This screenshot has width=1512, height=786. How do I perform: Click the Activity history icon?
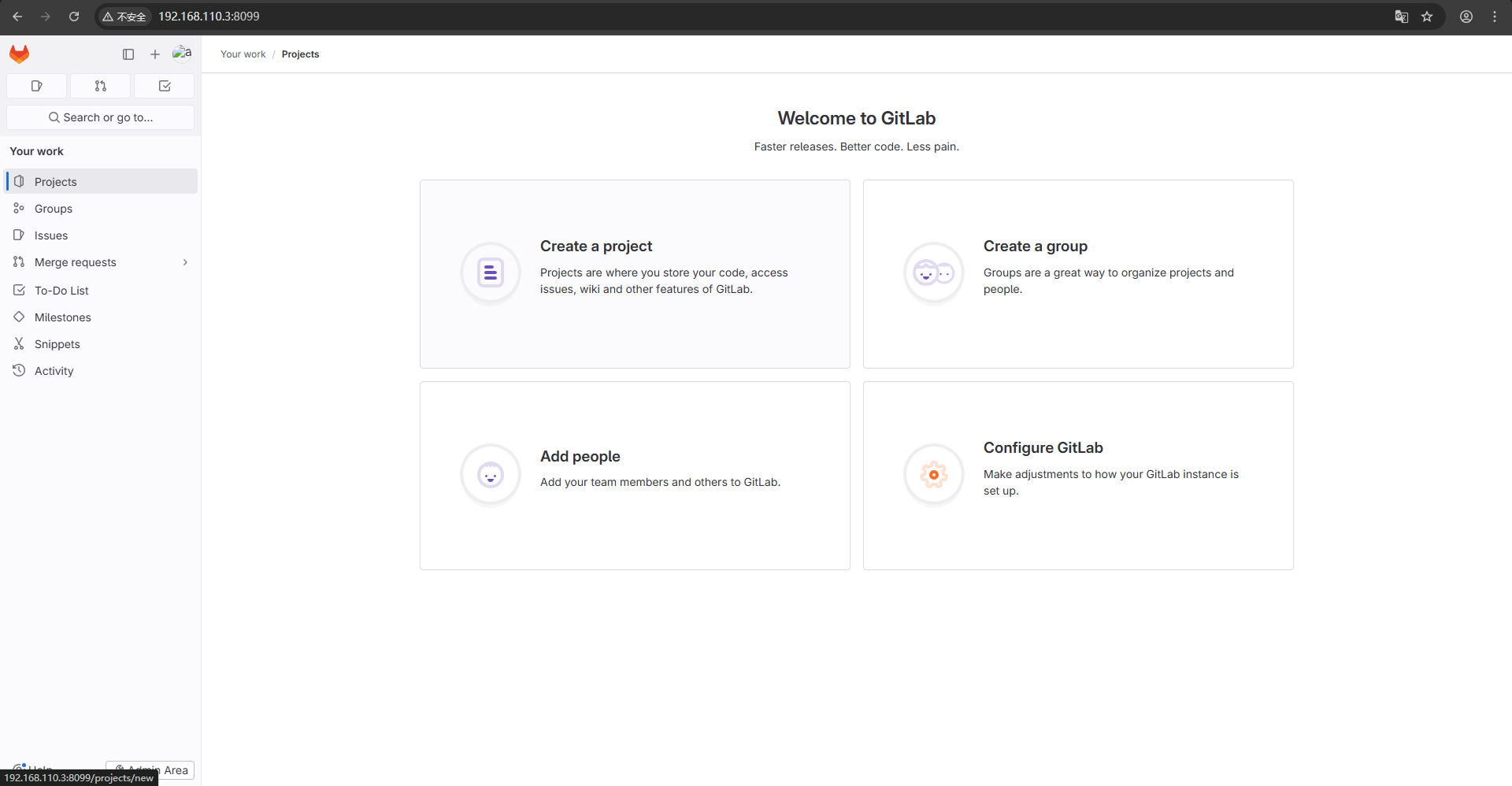click(19, 370)
